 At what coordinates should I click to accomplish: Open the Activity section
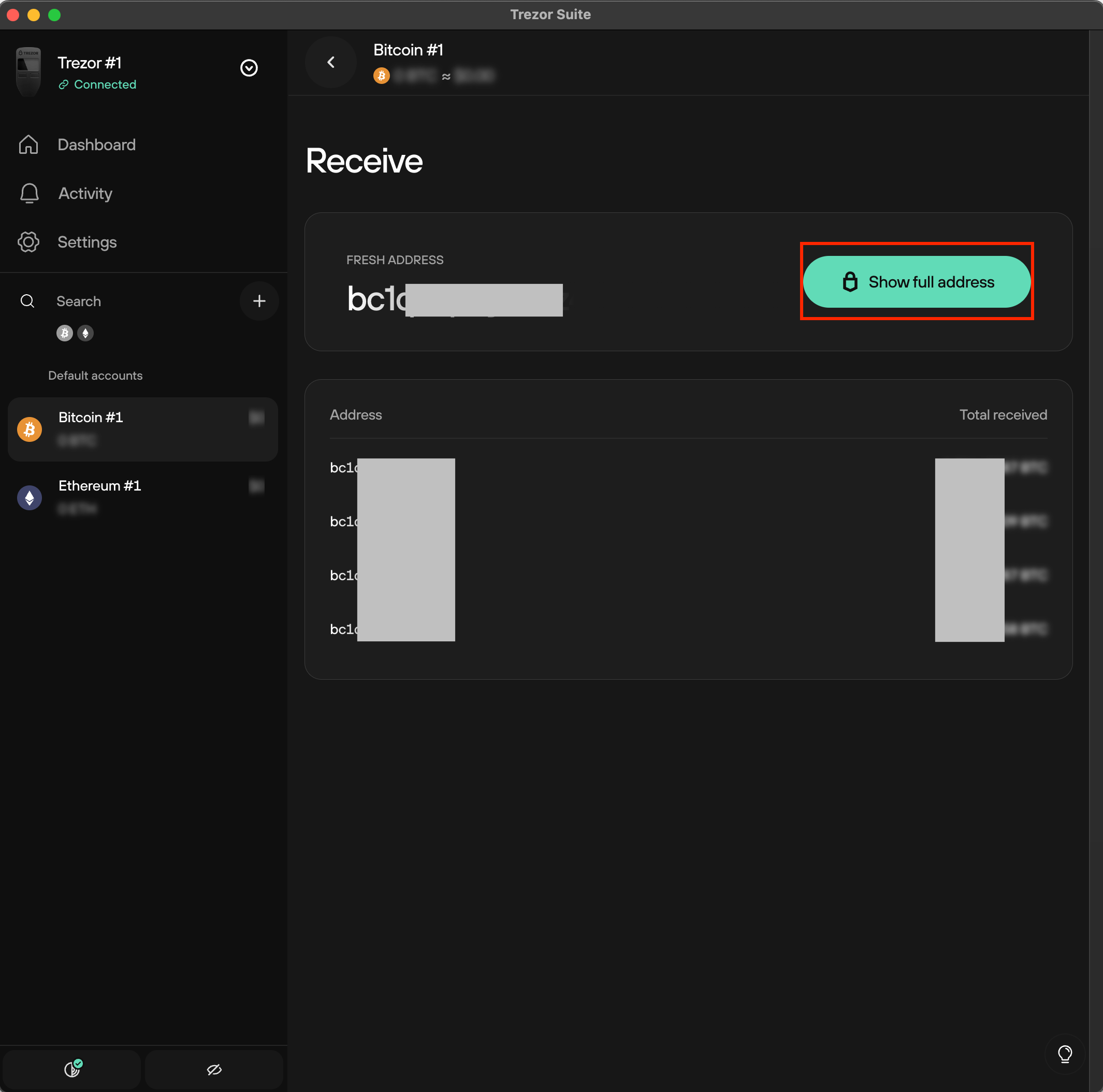(x=85, y=193)
